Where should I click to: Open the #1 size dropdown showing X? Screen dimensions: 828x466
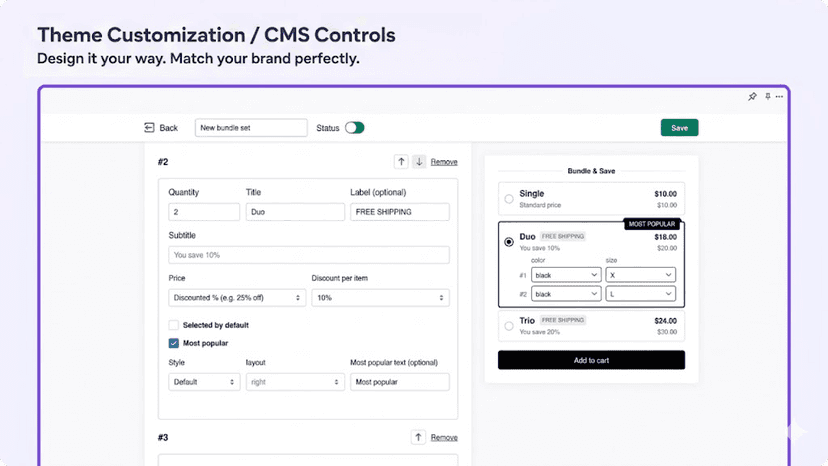(x=640, y=275)
